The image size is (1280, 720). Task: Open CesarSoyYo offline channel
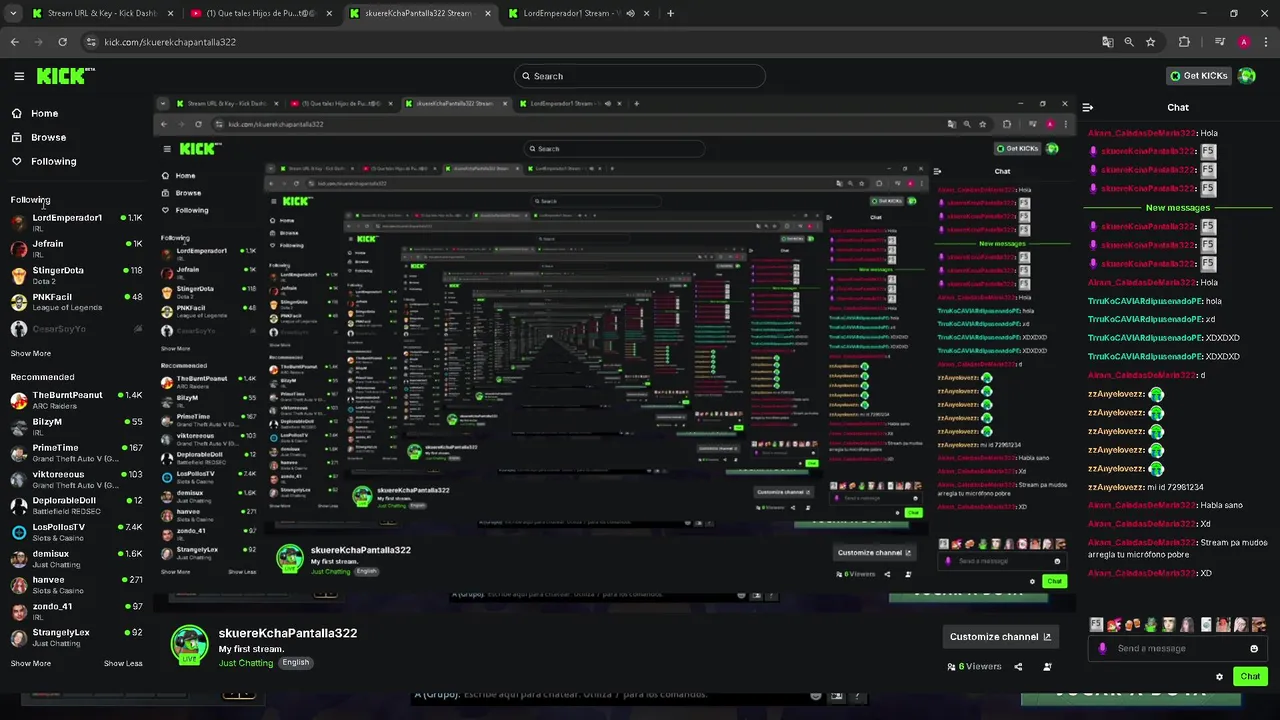point(75,329)
